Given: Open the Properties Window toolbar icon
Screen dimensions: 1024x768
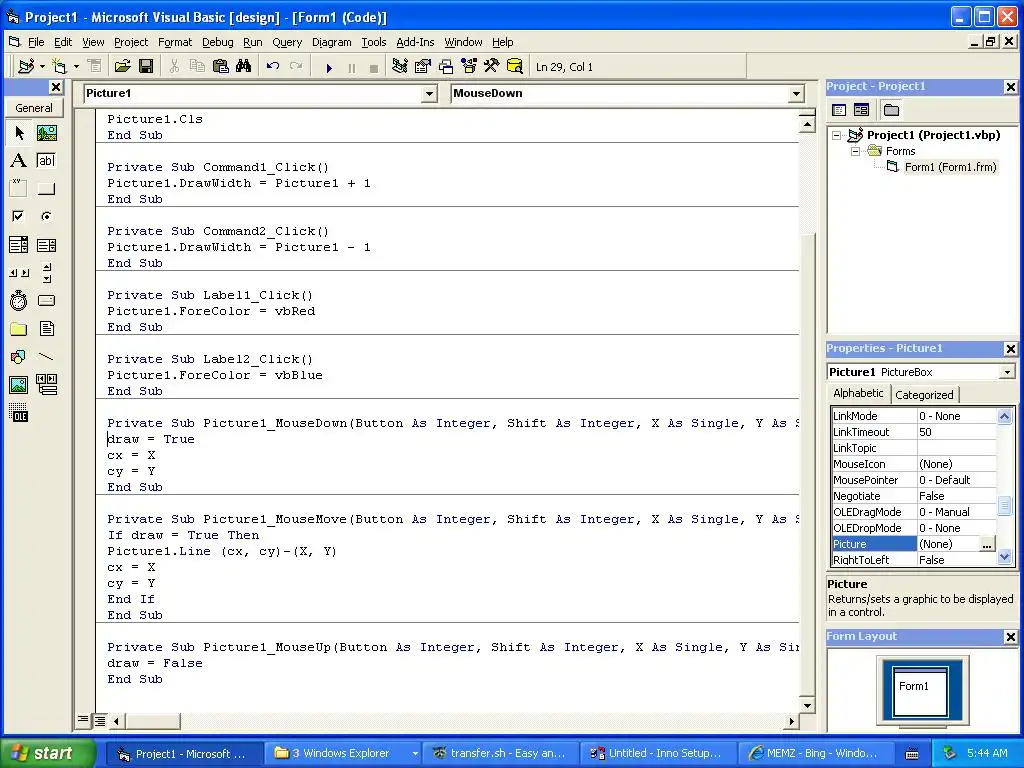Looking at the screenshot, I should coord(423,67).
